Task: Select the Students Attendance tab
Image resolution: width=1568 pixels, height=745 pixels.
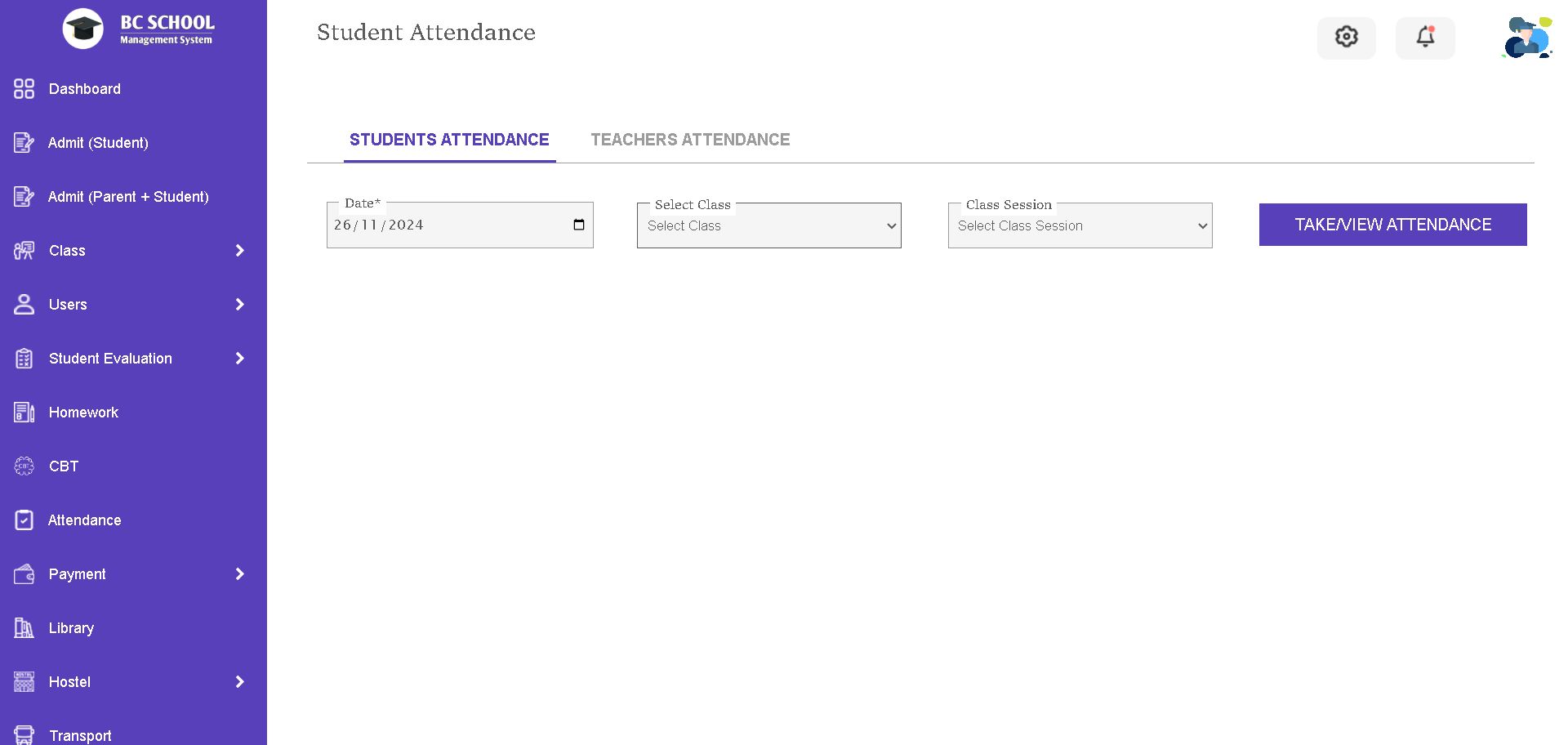Action: point(449,140)
